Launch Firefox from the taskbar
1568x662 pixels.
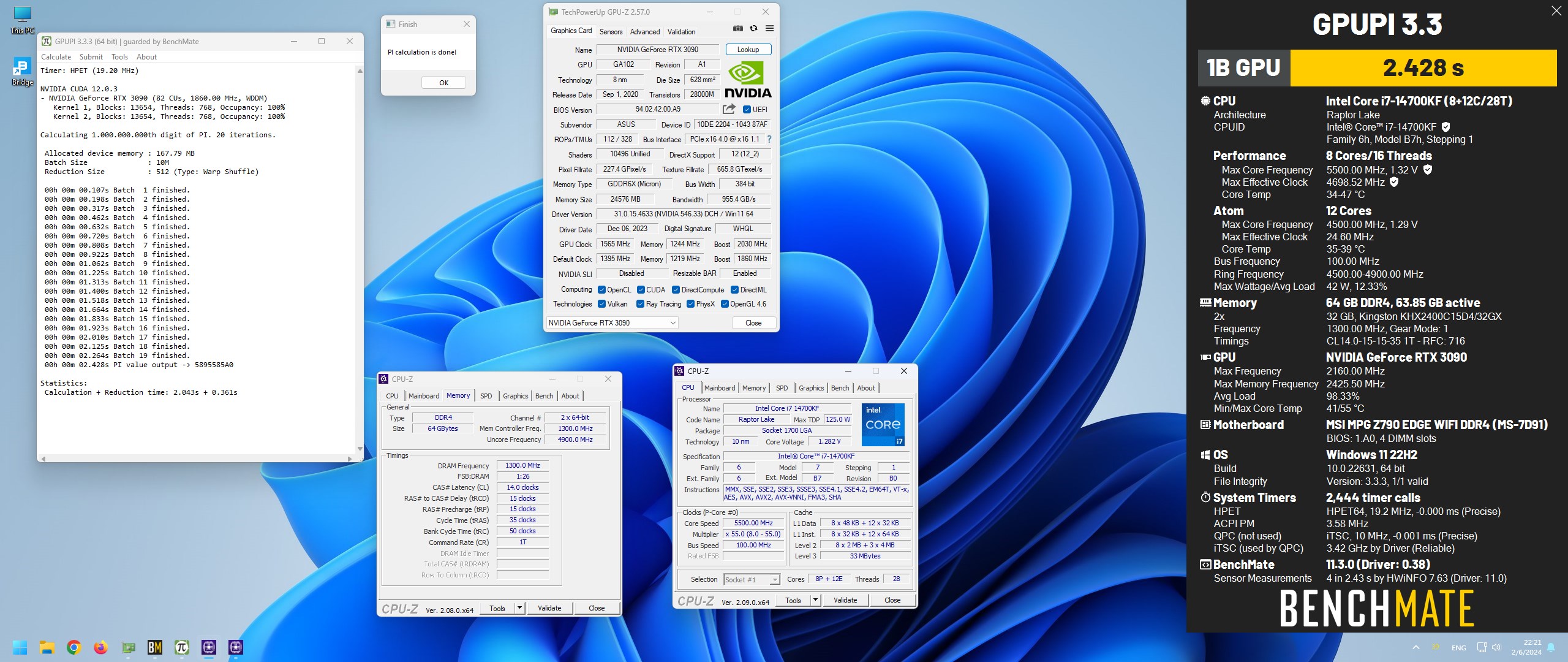tap(100, 647)
